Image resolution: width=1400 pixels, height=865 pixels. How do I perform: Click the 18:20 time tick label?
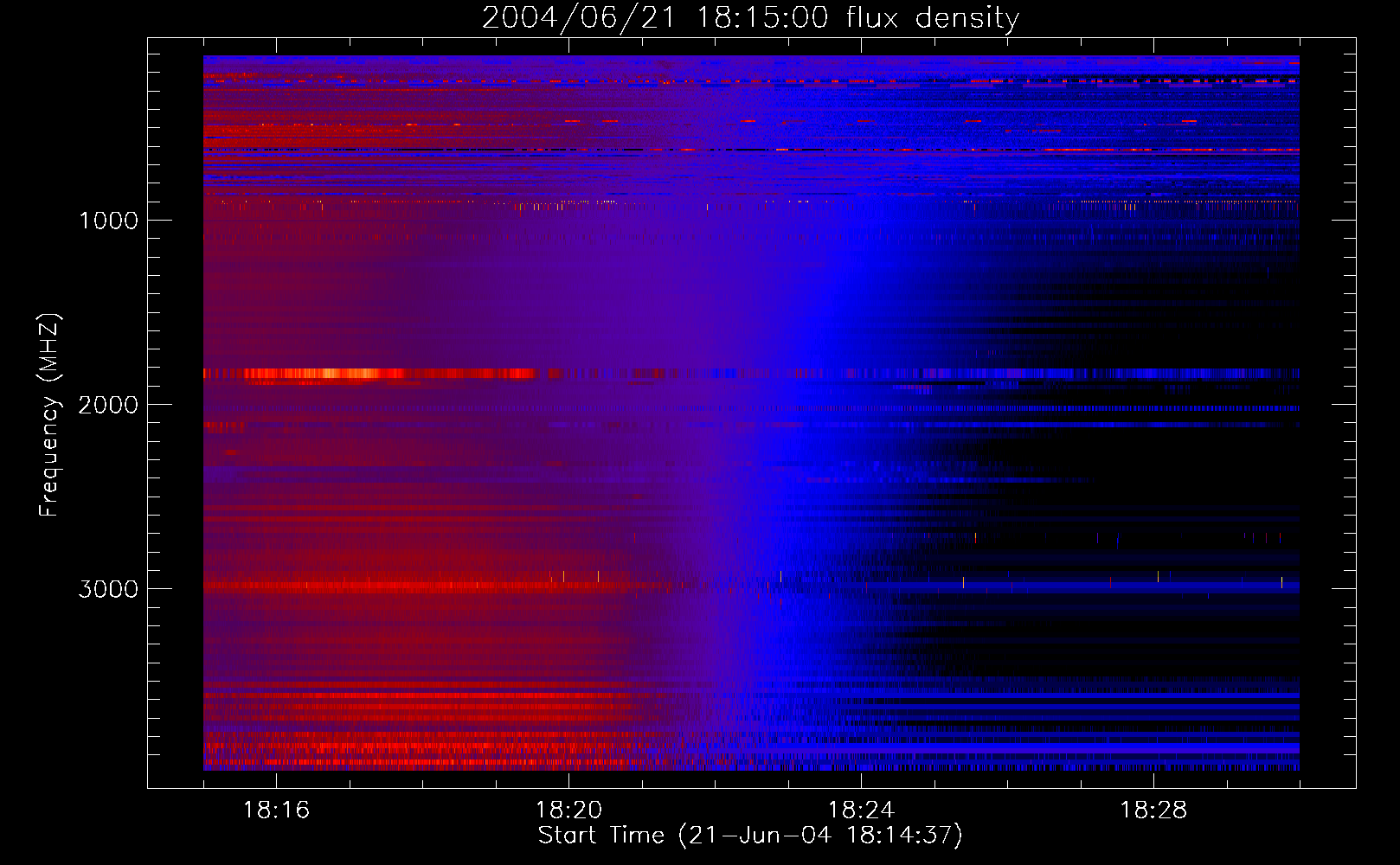click(568, 811)
